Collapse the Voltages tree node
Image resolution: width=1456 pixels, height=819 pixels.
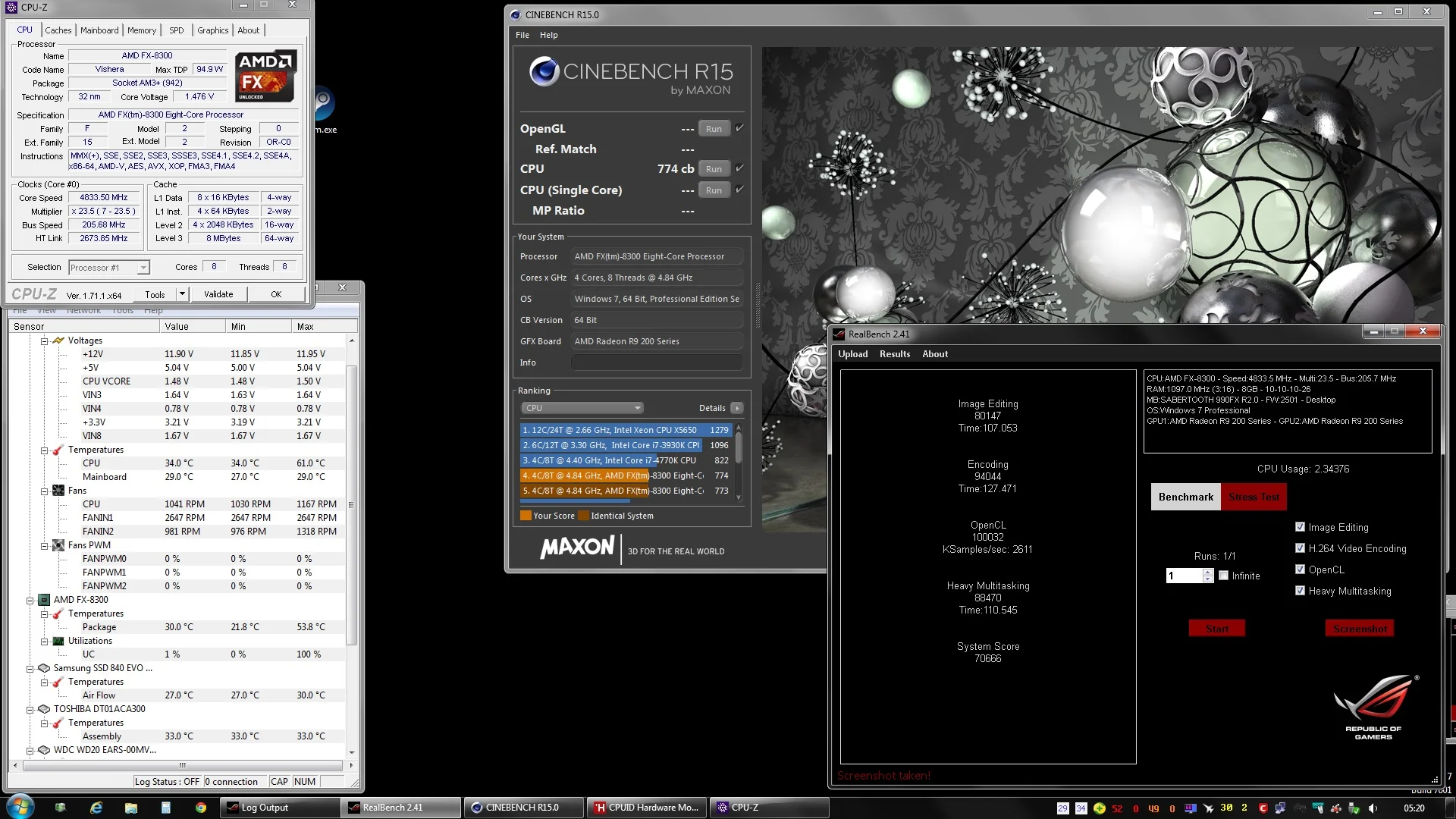click(44, 341)
